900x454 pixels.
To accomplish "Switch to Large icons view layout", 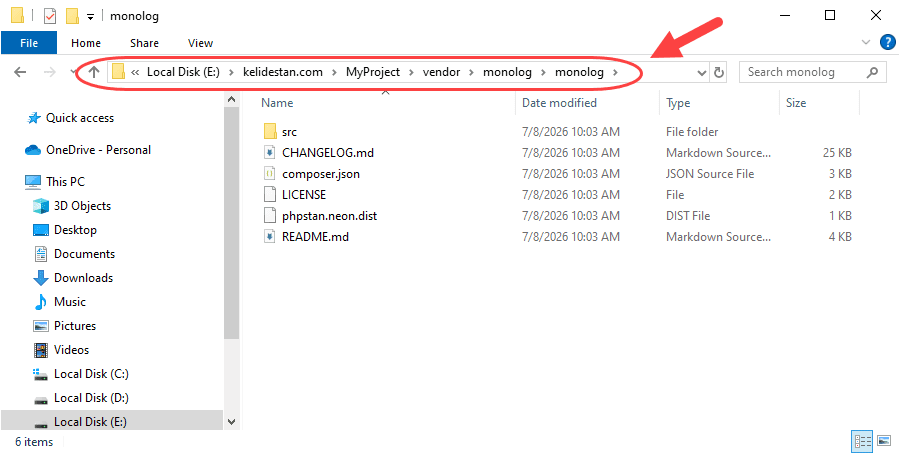I will click(884, 441).
